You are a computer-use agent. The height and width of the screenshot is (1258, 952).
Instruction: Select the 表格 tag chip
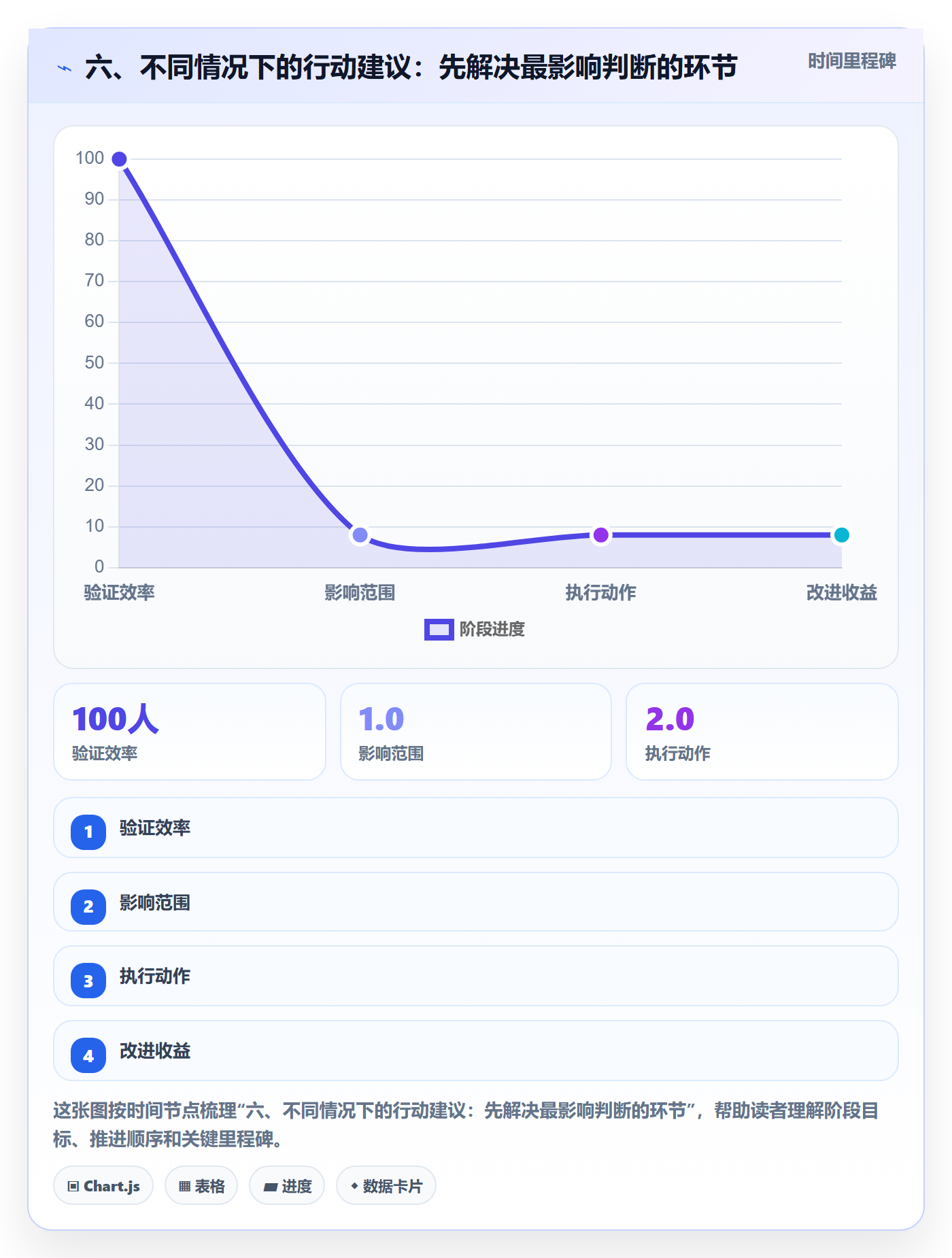coord(201,1186)
